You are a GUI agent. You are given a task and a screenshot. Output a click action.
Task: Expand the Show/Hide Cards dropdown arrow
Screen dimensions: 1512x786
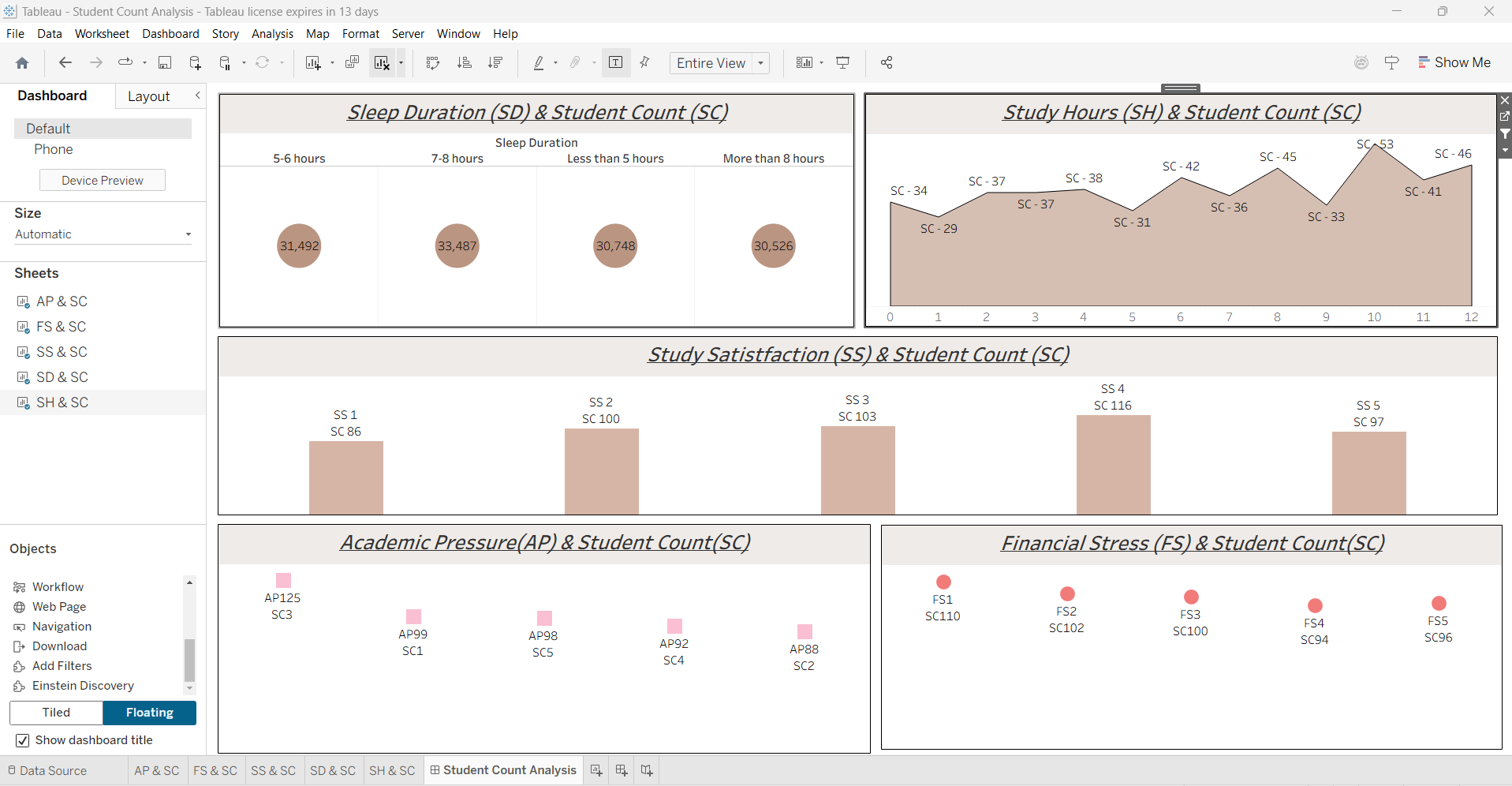click(822, 63)
